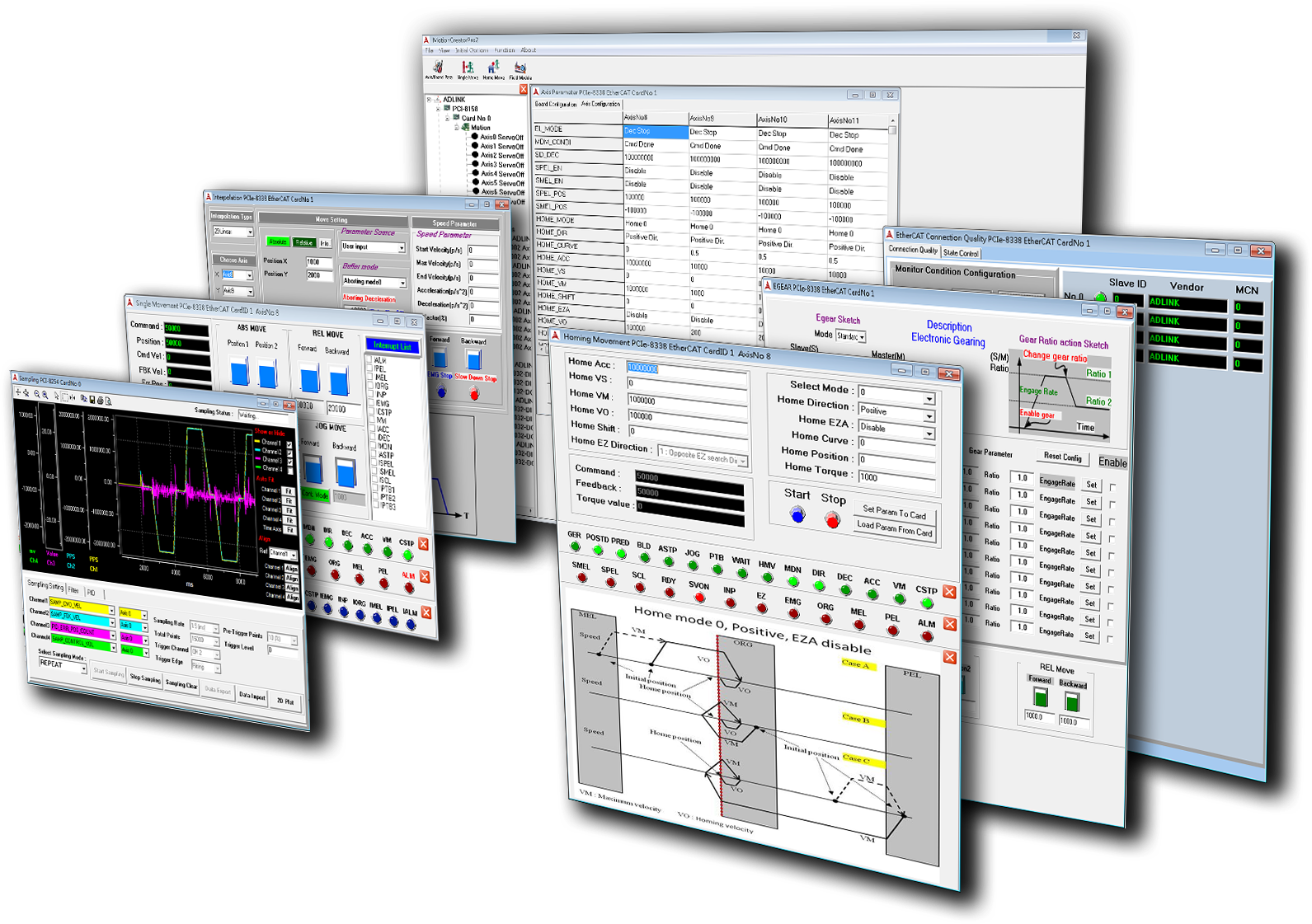This screenshot has height=924, width=1312.
Task: Click Load Param From Card button
Action: pos(894,529)
